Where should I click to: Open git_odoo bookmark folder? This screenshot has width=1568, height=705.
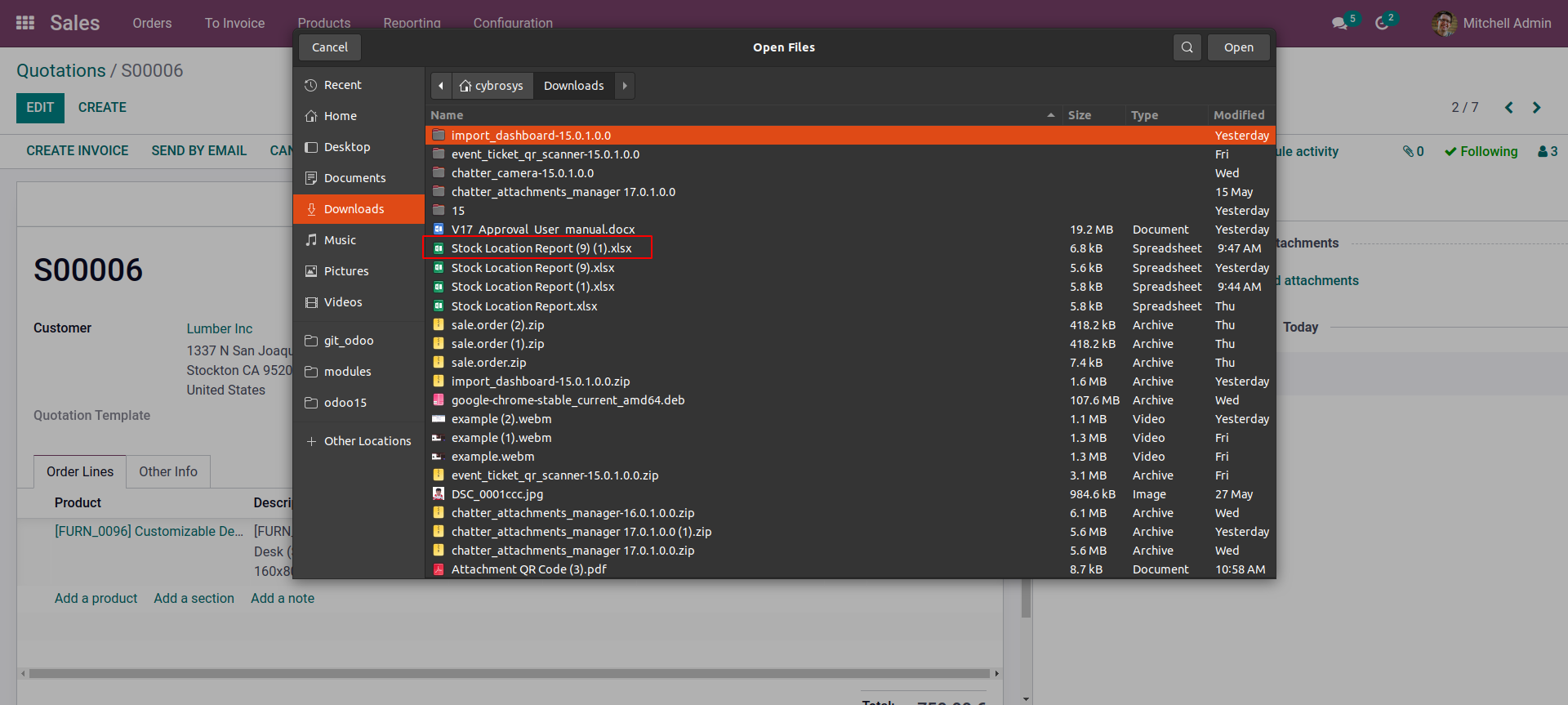coord(359,341)
